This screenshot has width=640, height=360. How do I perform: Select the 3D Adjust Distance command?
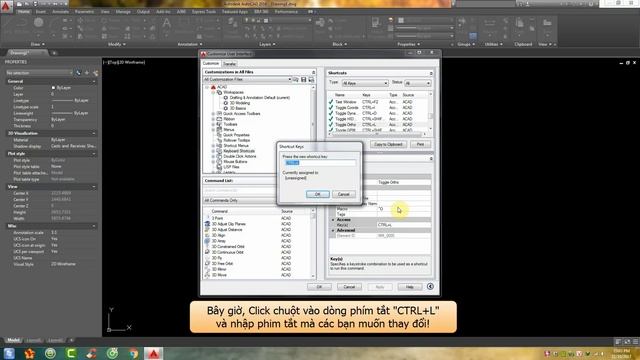click(227, 230)
